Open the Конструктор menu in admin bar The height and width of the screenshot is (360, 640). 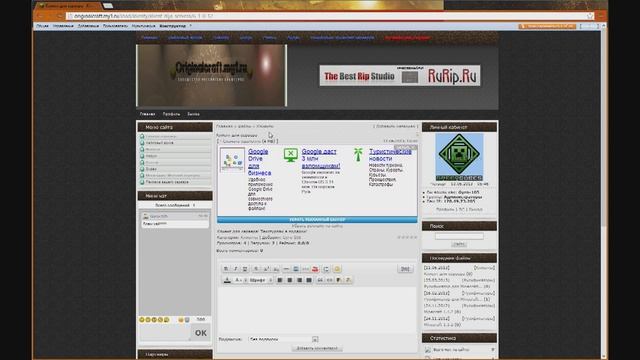click(173, 26)
